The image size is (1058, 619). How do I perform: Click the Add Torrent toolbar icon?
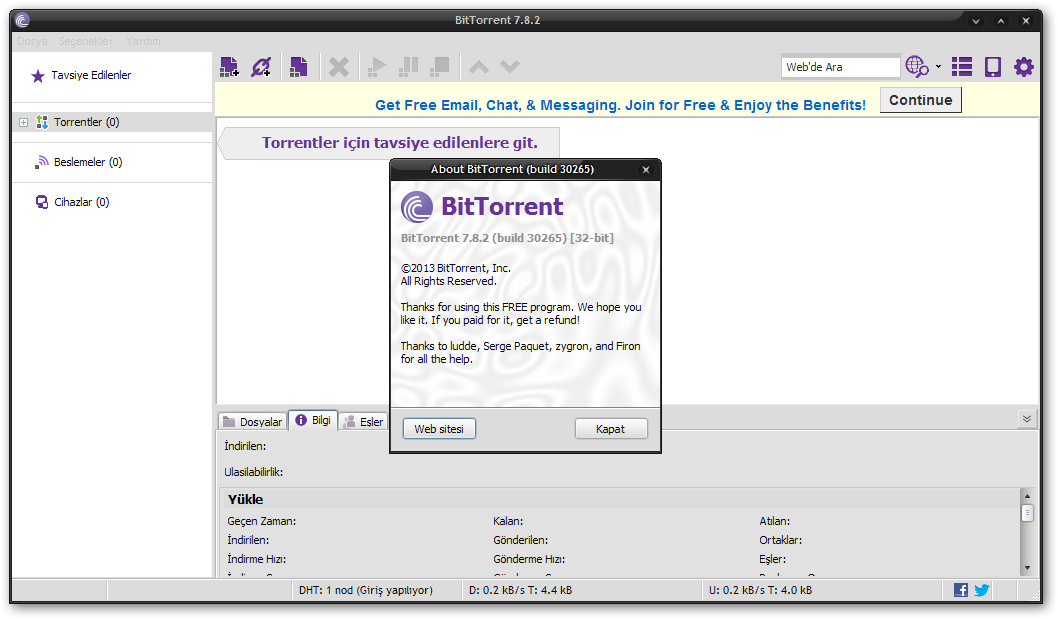pyautogui.click(x=229, y=67)
